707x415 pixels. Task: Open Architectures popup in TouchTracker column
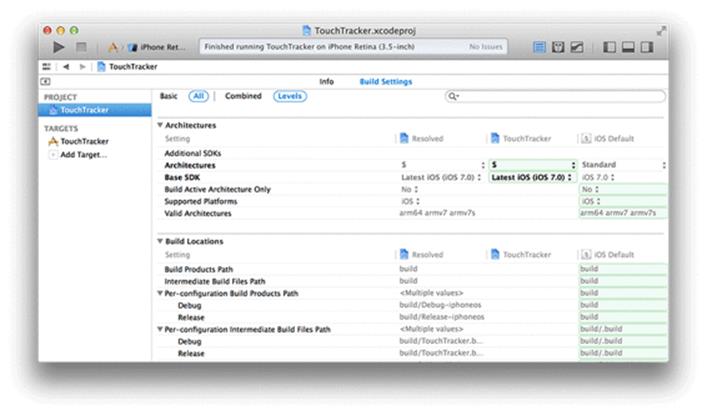(x=533, y=165)
